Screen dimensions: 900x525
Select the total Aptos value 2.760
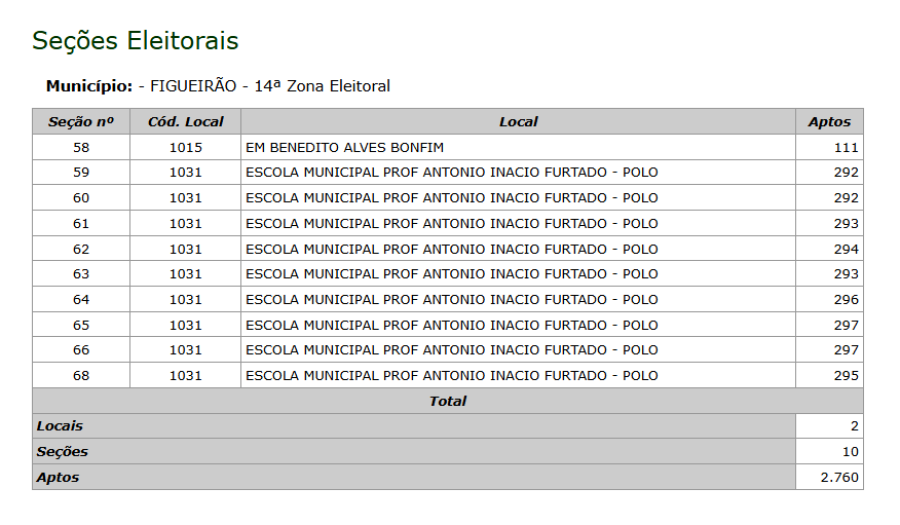click(839, 477)
